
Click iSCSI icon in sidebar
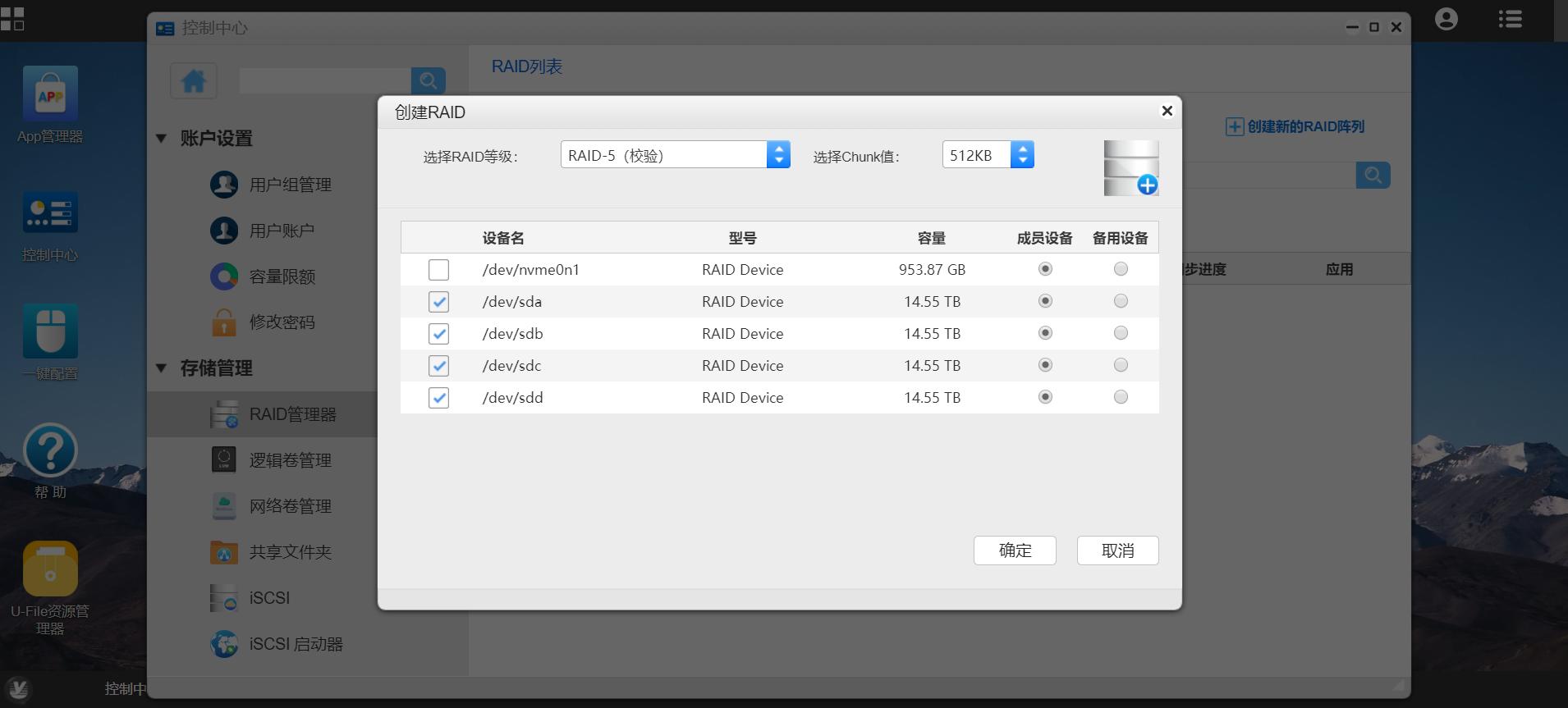pyautogui.click(x=224, y=598)
